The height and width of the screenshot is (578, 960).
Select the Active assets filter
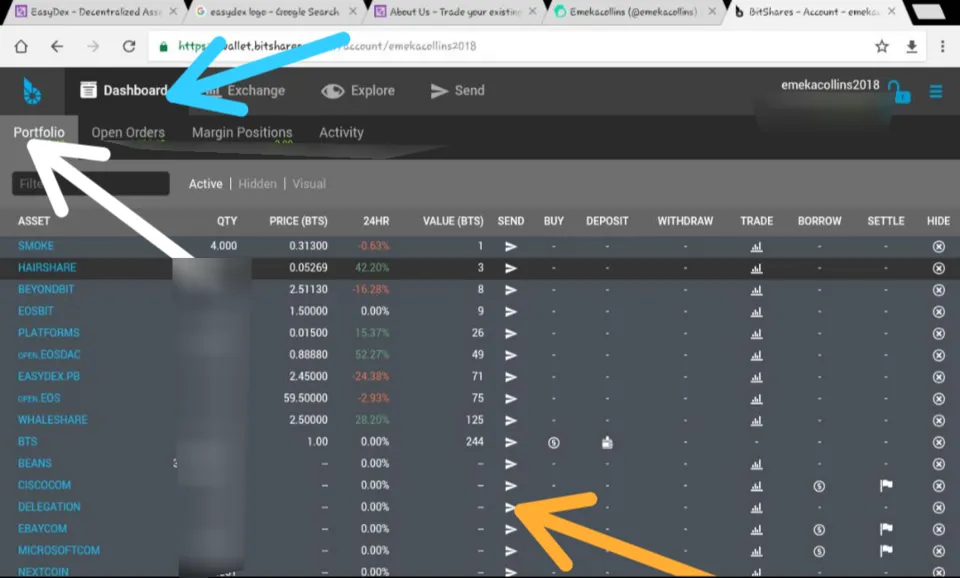tap(205, 184)
